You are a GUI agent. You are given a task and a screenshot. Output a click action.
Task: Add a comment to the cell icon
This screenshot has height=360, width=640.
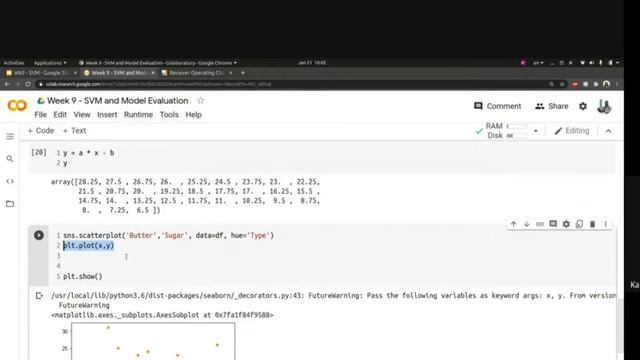tap(553, 224)
